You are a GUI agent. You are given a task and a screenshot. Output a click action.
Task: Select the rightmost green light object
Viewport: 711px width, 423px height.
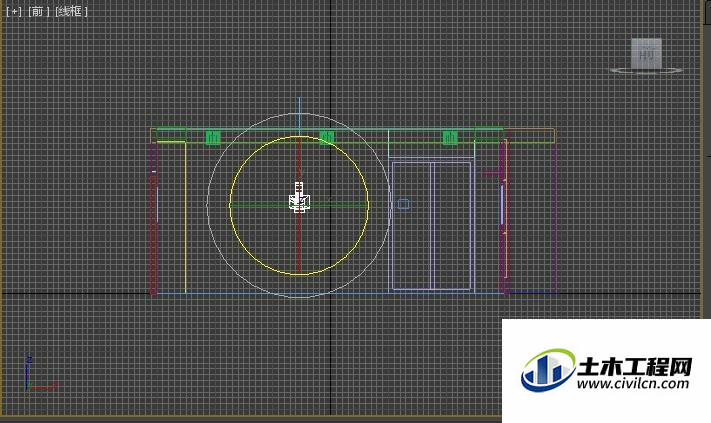point(450,137)
